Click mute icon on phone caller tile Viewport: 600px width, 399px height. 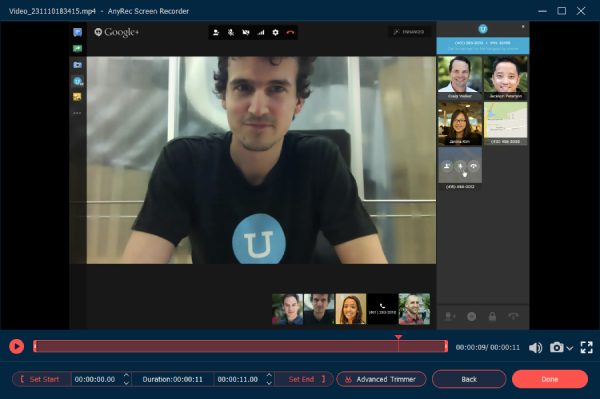point(460,166)
